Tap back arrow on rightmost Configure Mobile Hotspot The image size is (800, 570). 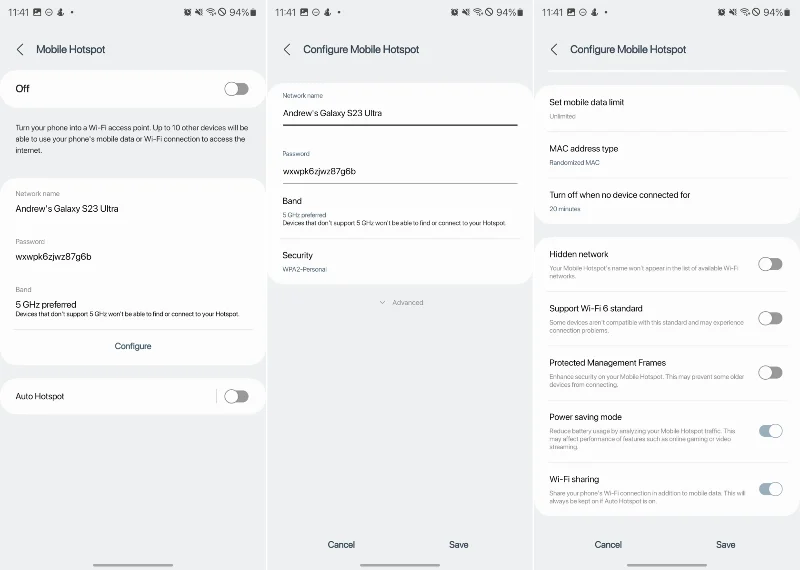point(554,49)
